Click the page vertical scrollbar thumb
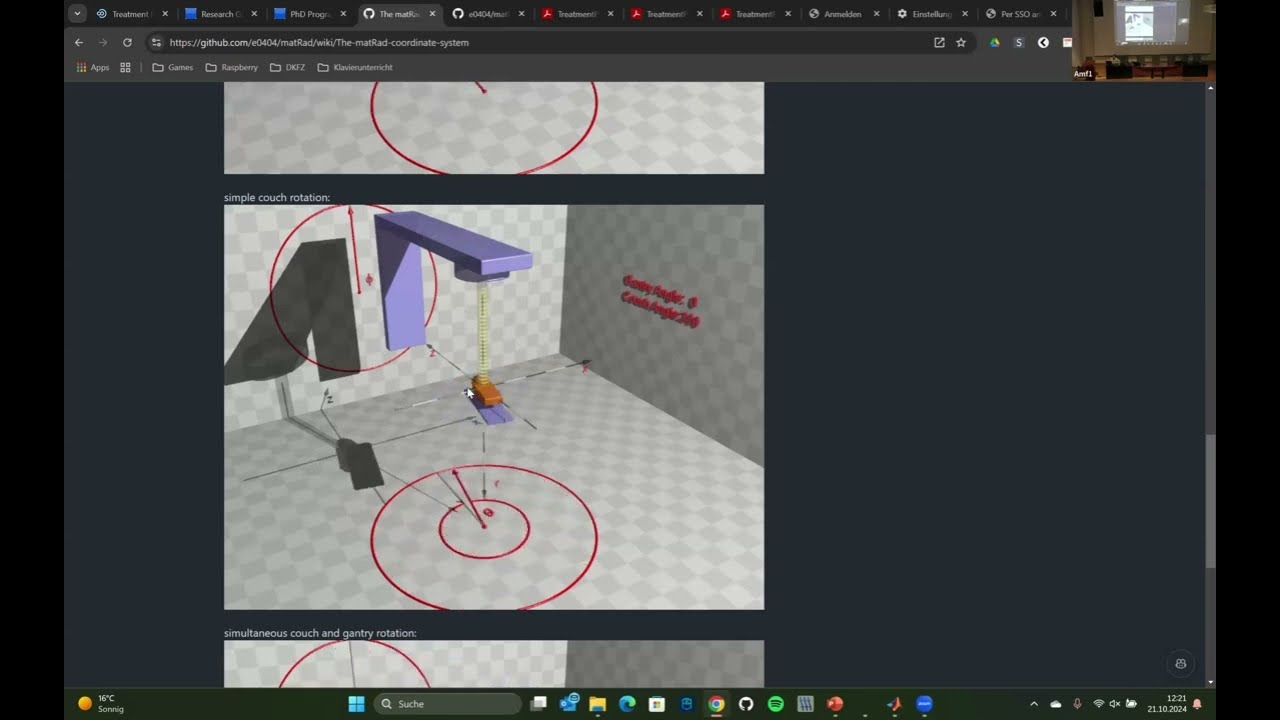Screen dimensions: 1280x720 1211,501
